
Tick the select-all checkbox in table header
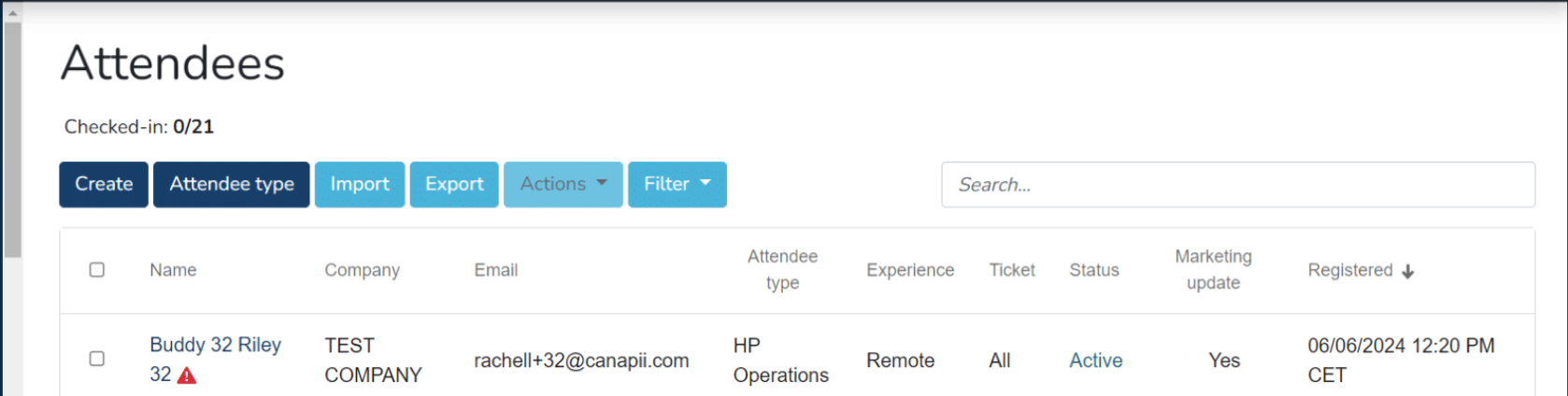click(97, 270)
